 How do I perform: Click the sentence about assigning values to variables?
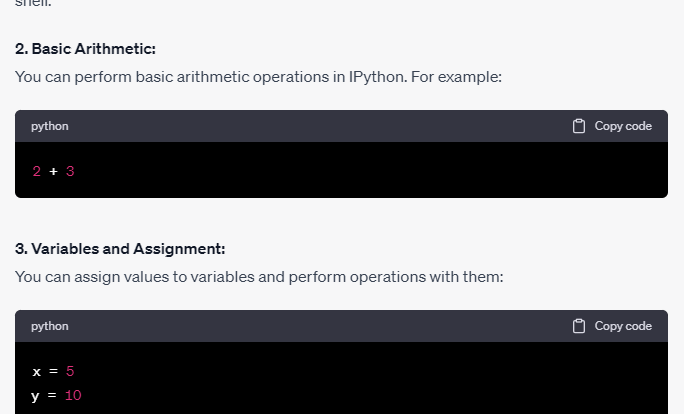pos(259,277)
